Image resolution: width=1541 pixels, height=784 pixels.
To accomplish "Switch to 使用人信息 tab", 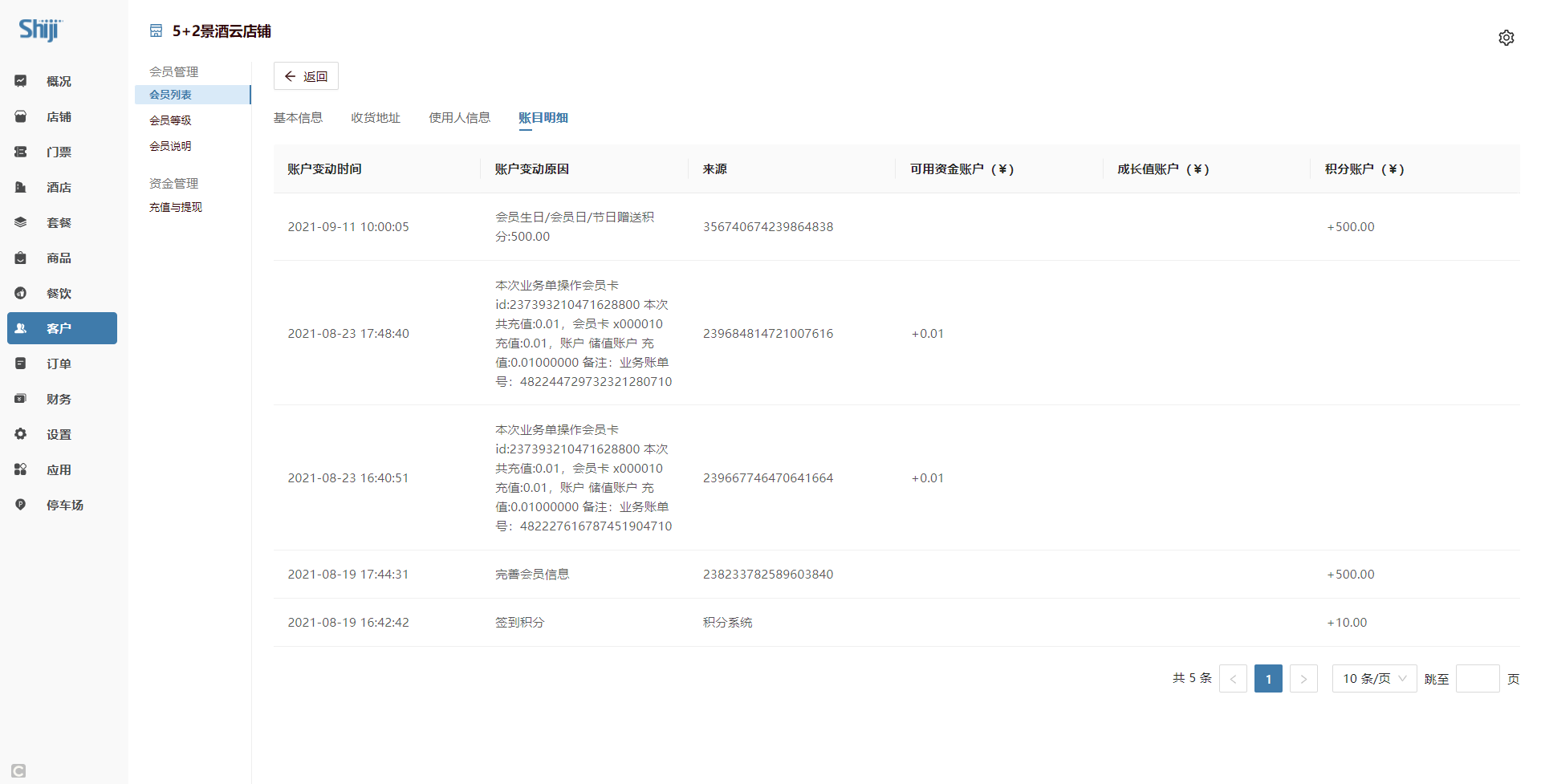I will pos(459,118).
